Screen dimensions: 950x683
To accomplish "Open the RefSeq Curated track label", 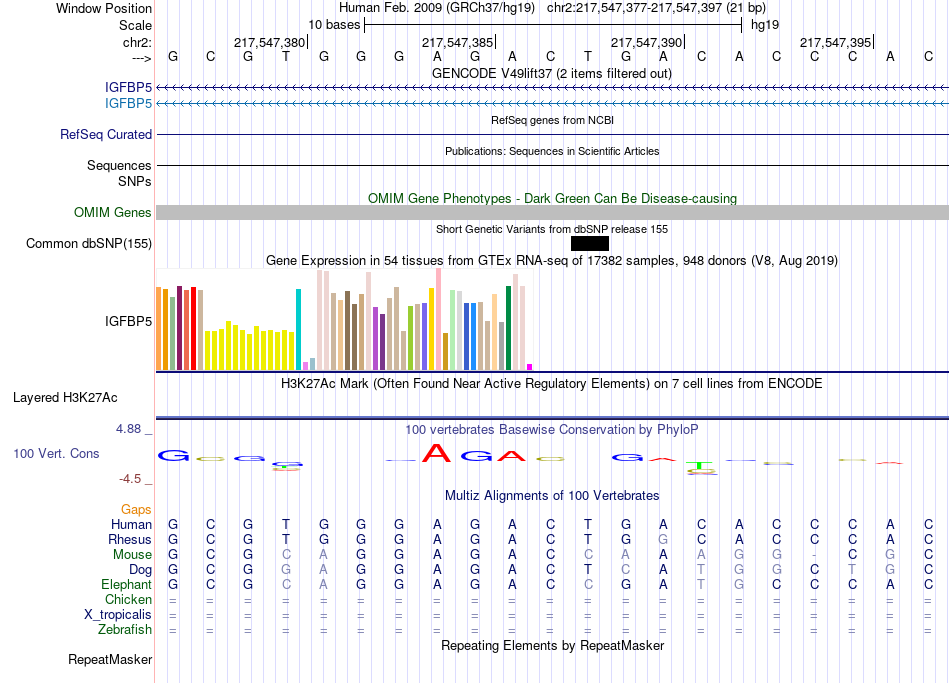I will (106, 134).
